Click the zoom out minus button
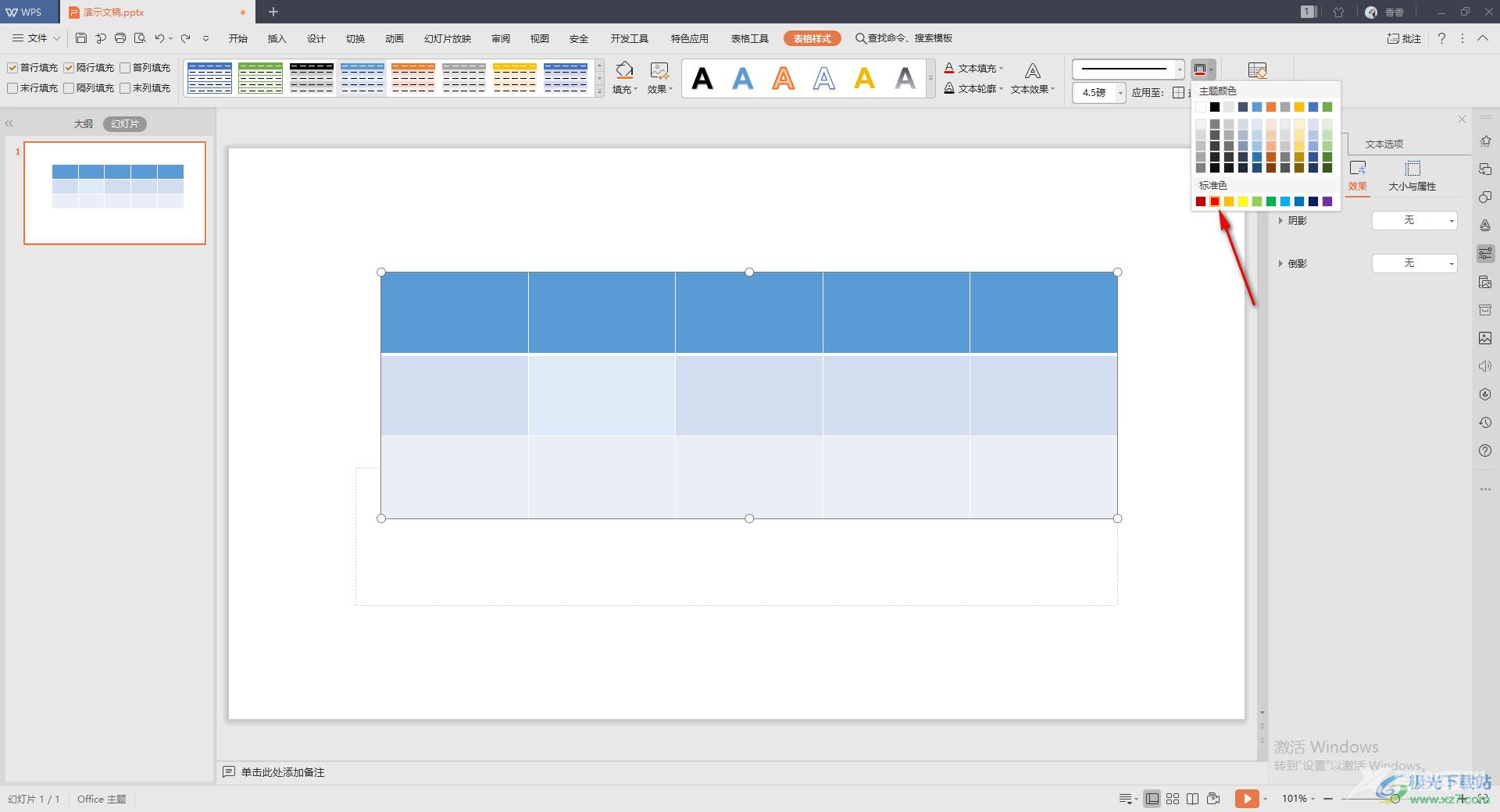 (x=1328, y=799)
